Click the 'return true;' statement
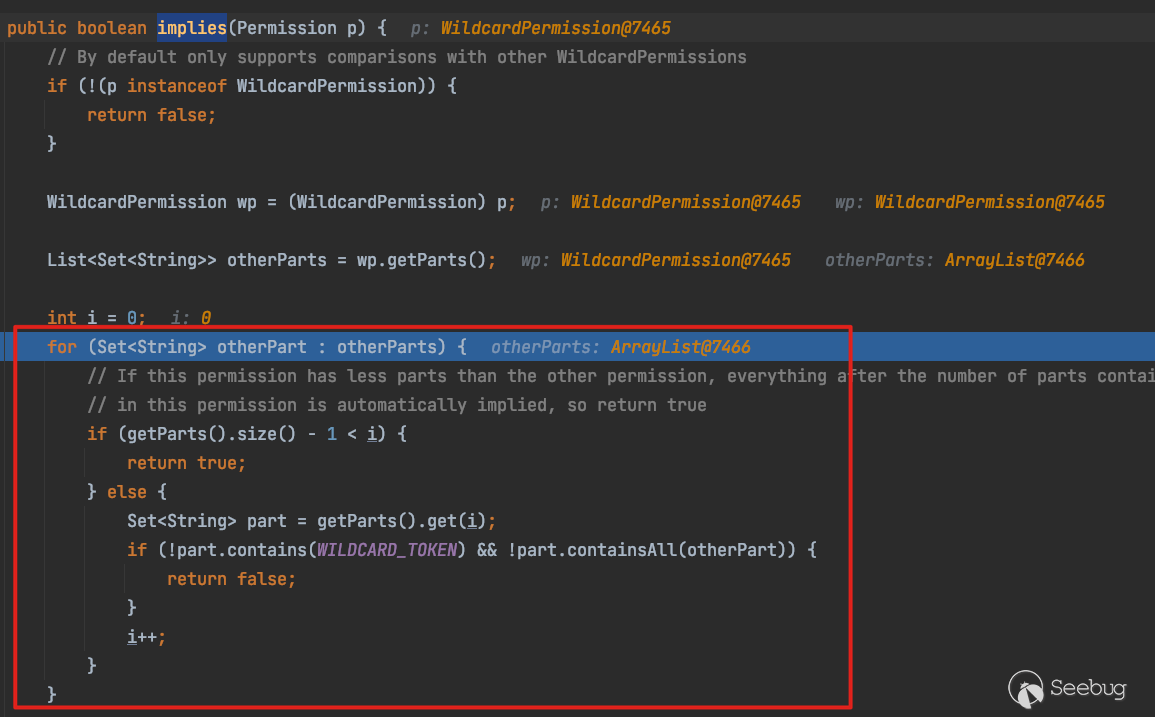This screenshot has width=1155, height=717. coord(186,463)
